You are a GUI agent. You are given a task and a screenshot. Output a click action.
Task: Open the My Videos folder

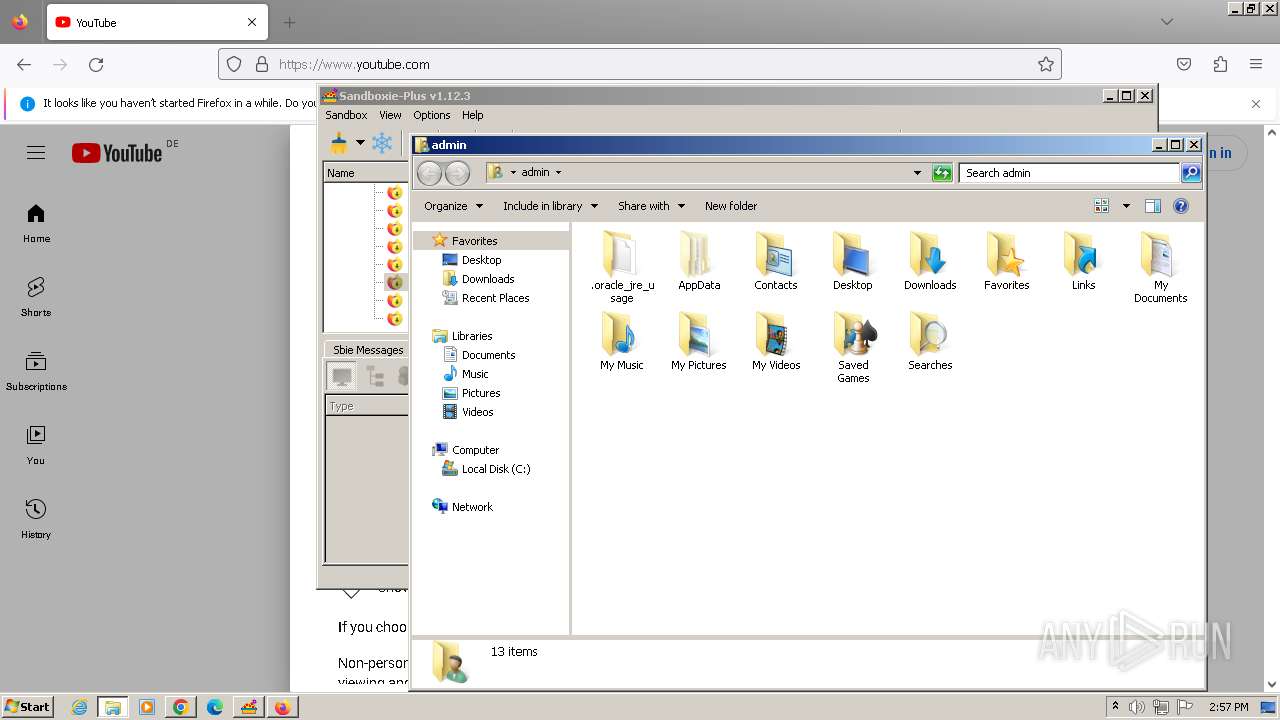coord(776,341)
